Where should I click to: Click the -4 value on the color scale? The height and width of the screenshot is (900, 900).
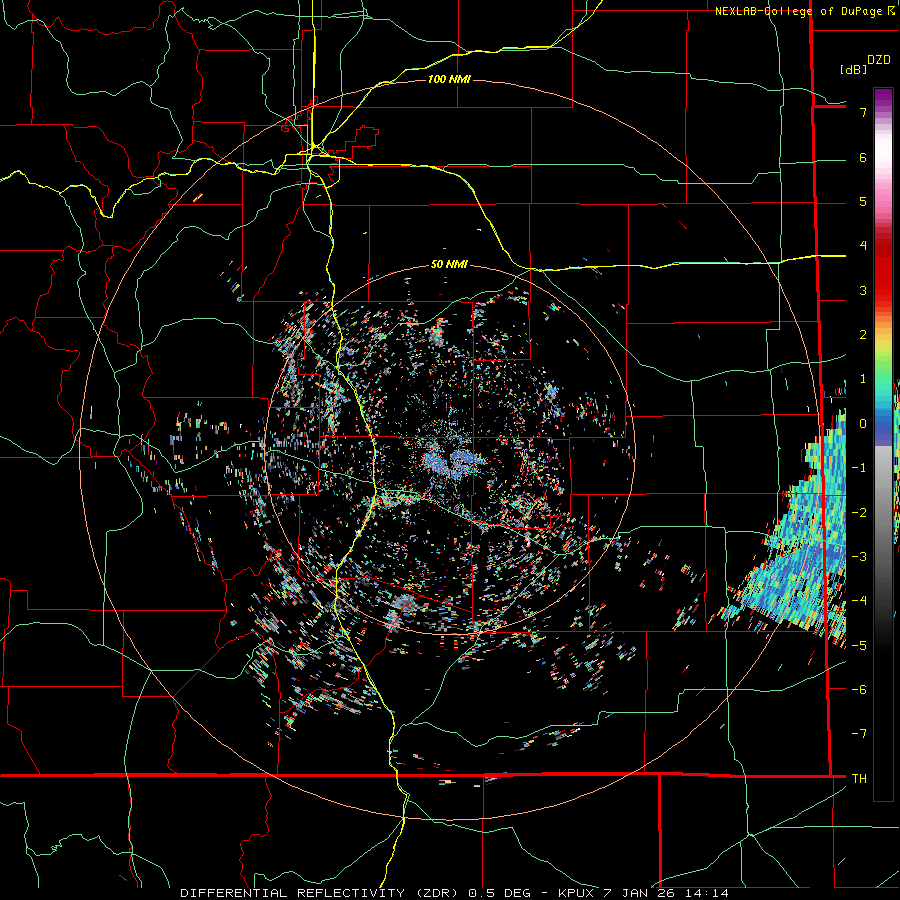(x=859, y=600)
